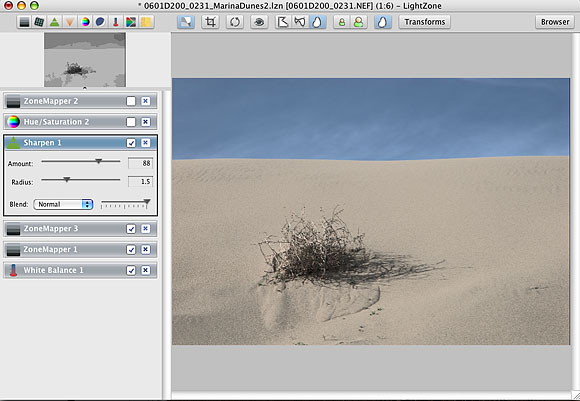Enable the ZoneMapper 2 checkbox
Screen dimensions: 580x401
point(131,101)
